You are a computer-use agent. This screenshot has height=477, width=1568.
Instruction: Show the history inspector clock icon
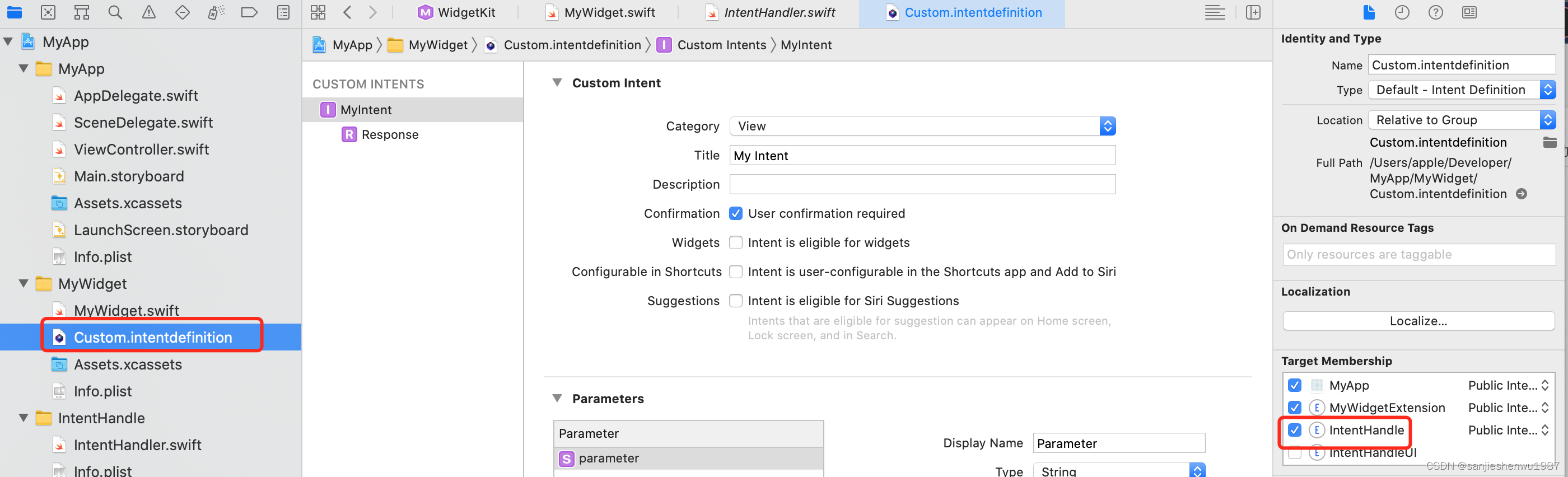click(x=1402, y=12)
